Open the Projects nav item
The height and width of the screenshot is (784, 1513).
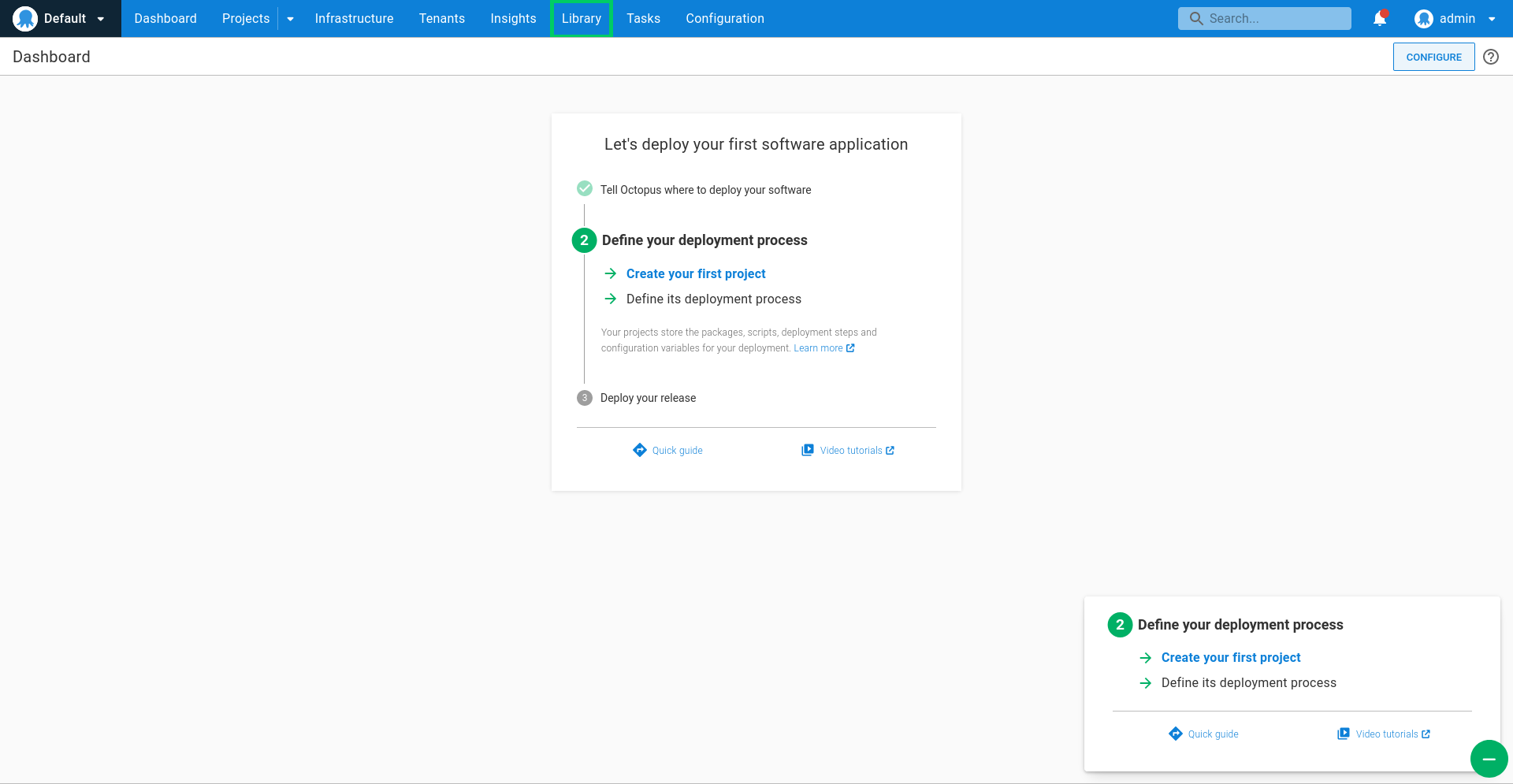tap(246, 18)
